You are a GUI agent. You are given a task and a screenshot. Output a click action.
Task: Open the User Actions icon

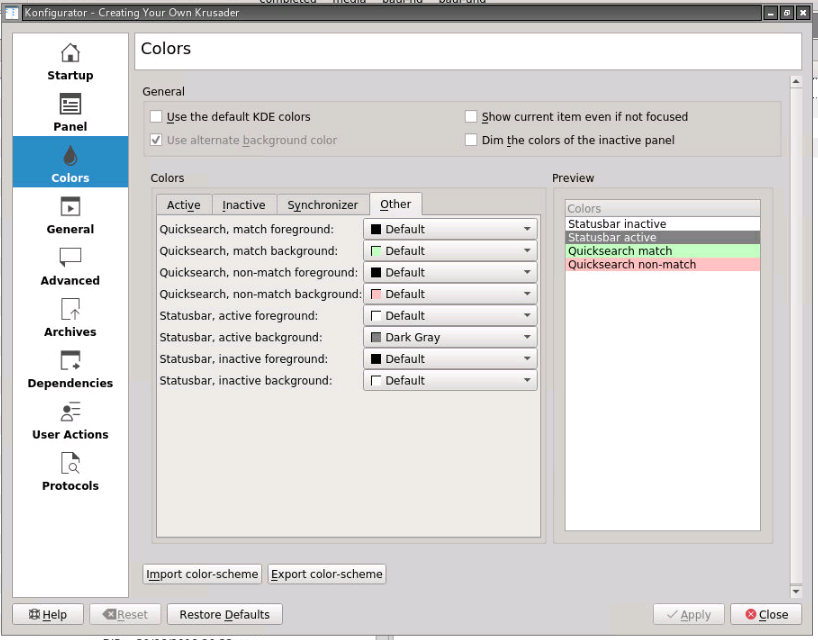point(70,412)
